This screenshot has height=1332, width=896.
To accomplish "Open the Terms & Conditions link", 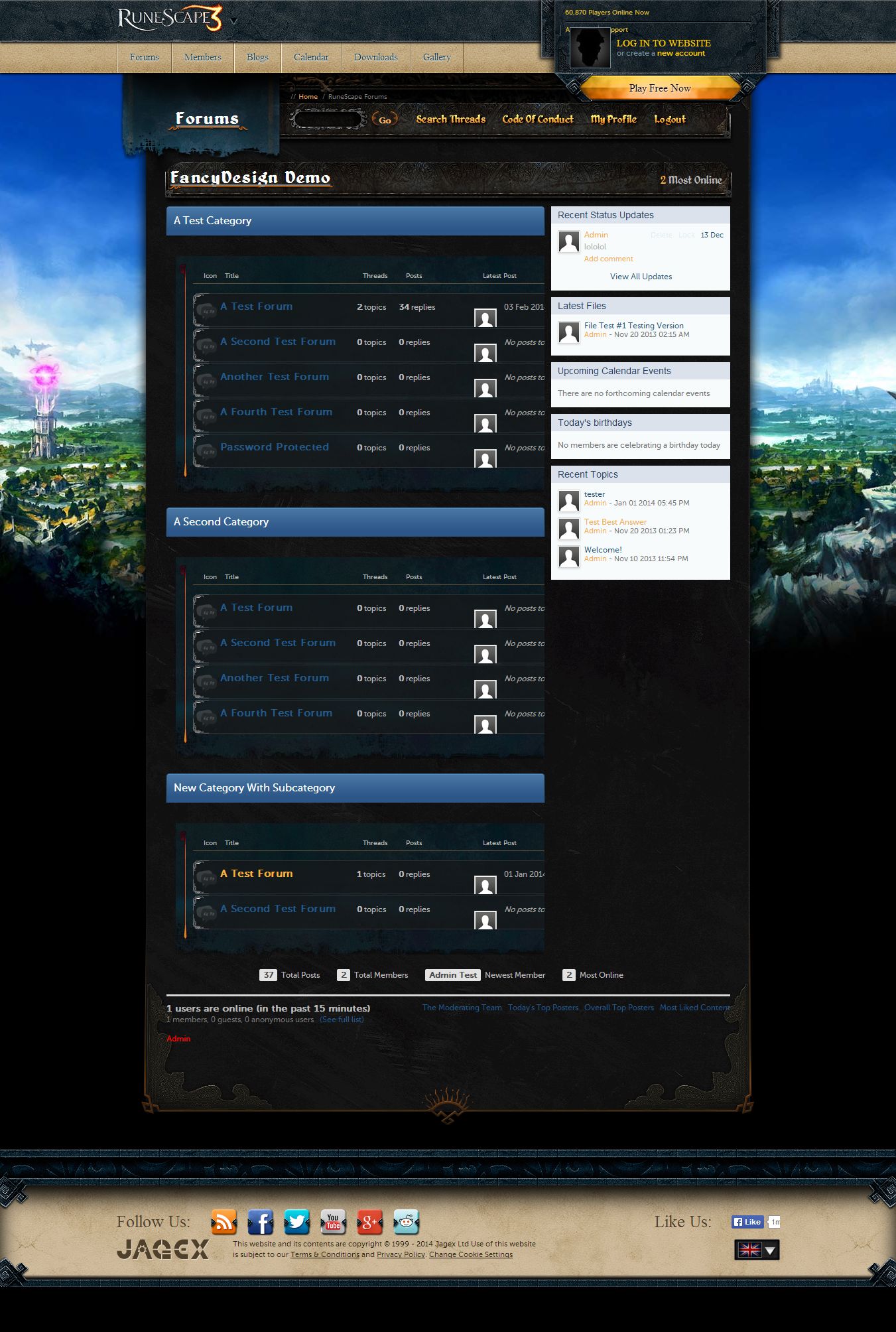I will [x=325, y=1254].
